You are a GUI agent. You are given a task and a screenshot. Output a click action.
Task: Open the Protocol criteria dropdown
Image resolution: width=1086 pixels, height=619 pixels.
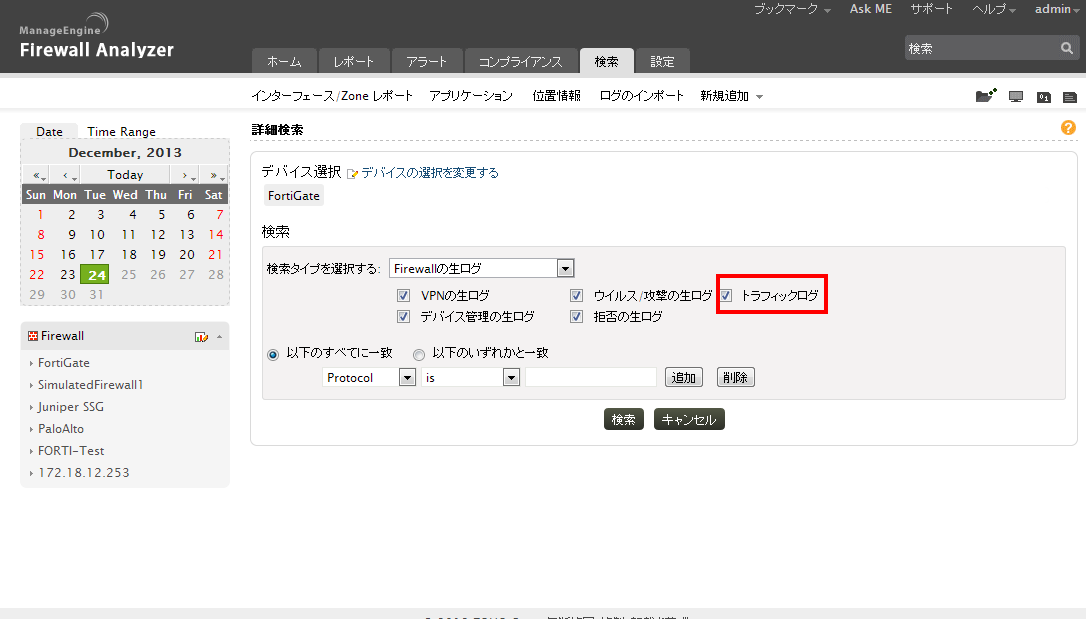368,377
